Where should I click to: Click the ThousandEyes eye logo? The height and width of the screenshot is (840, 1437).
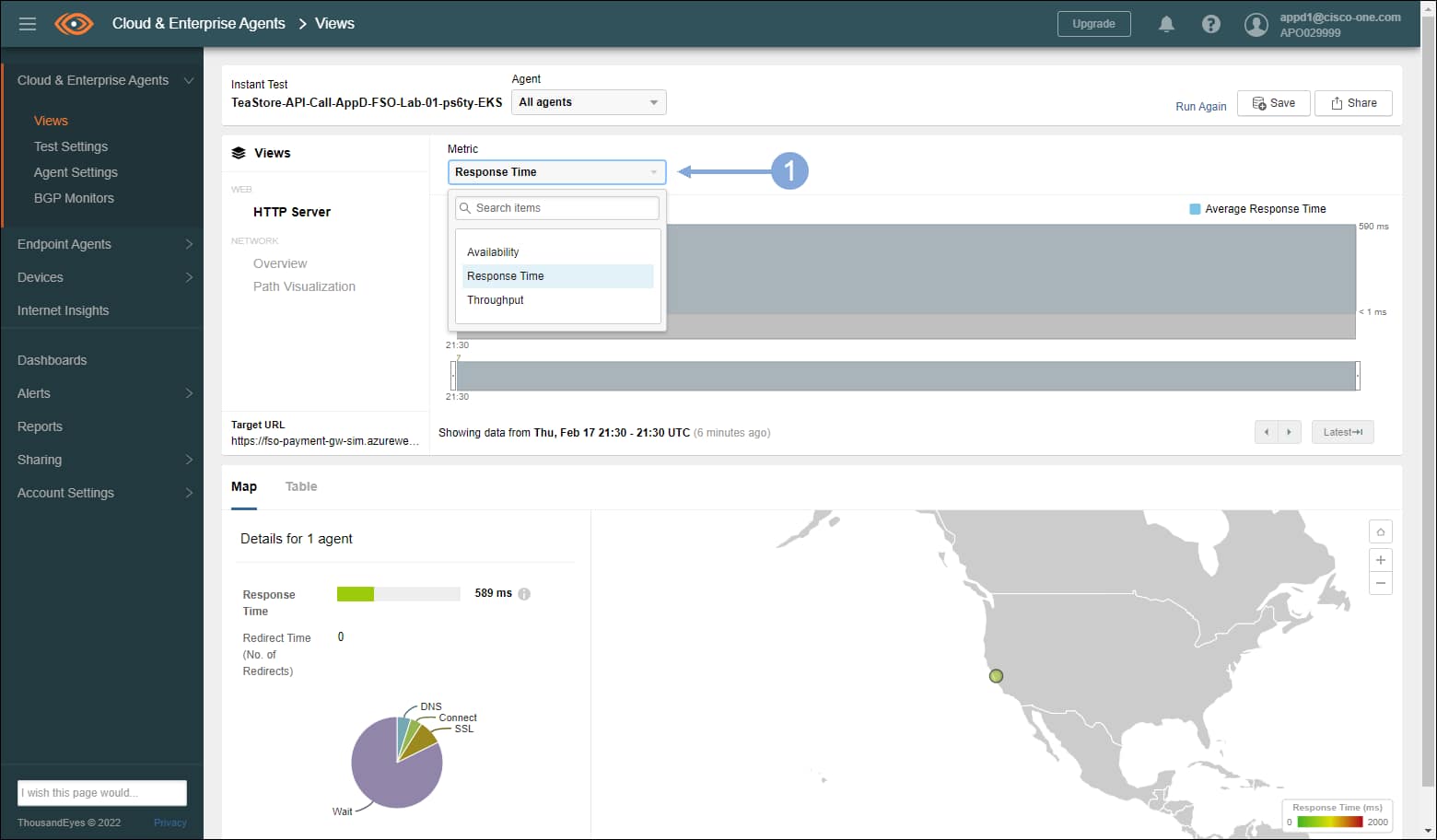point(74,24)
